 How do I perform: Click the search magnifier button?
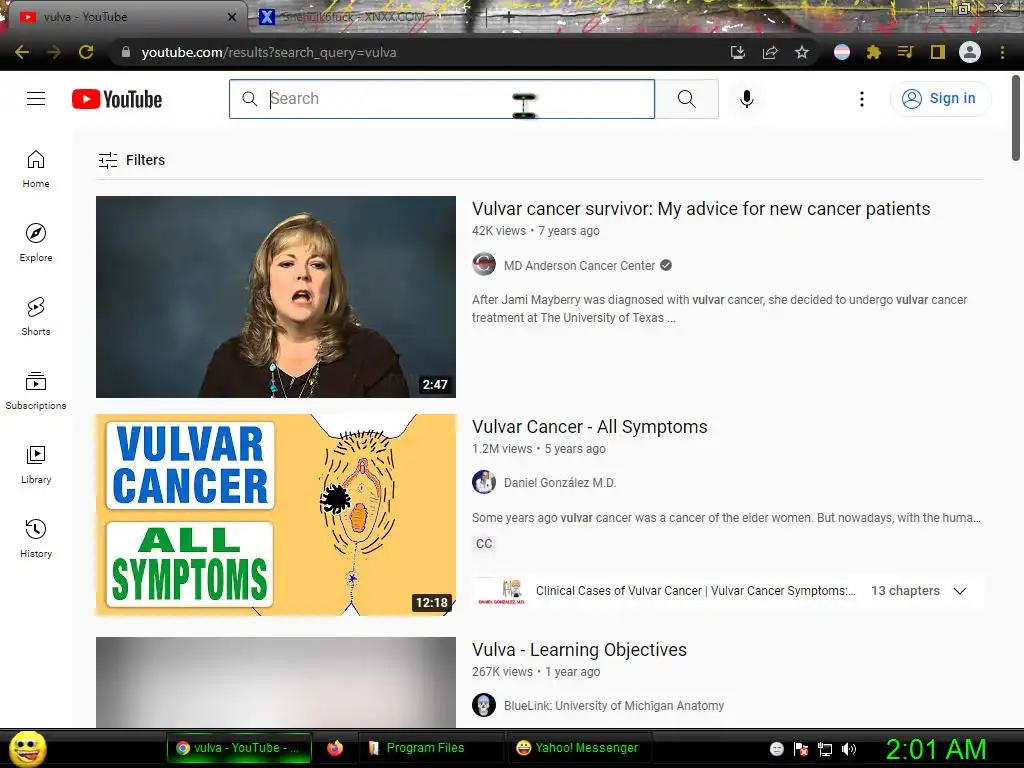(686, 99)
